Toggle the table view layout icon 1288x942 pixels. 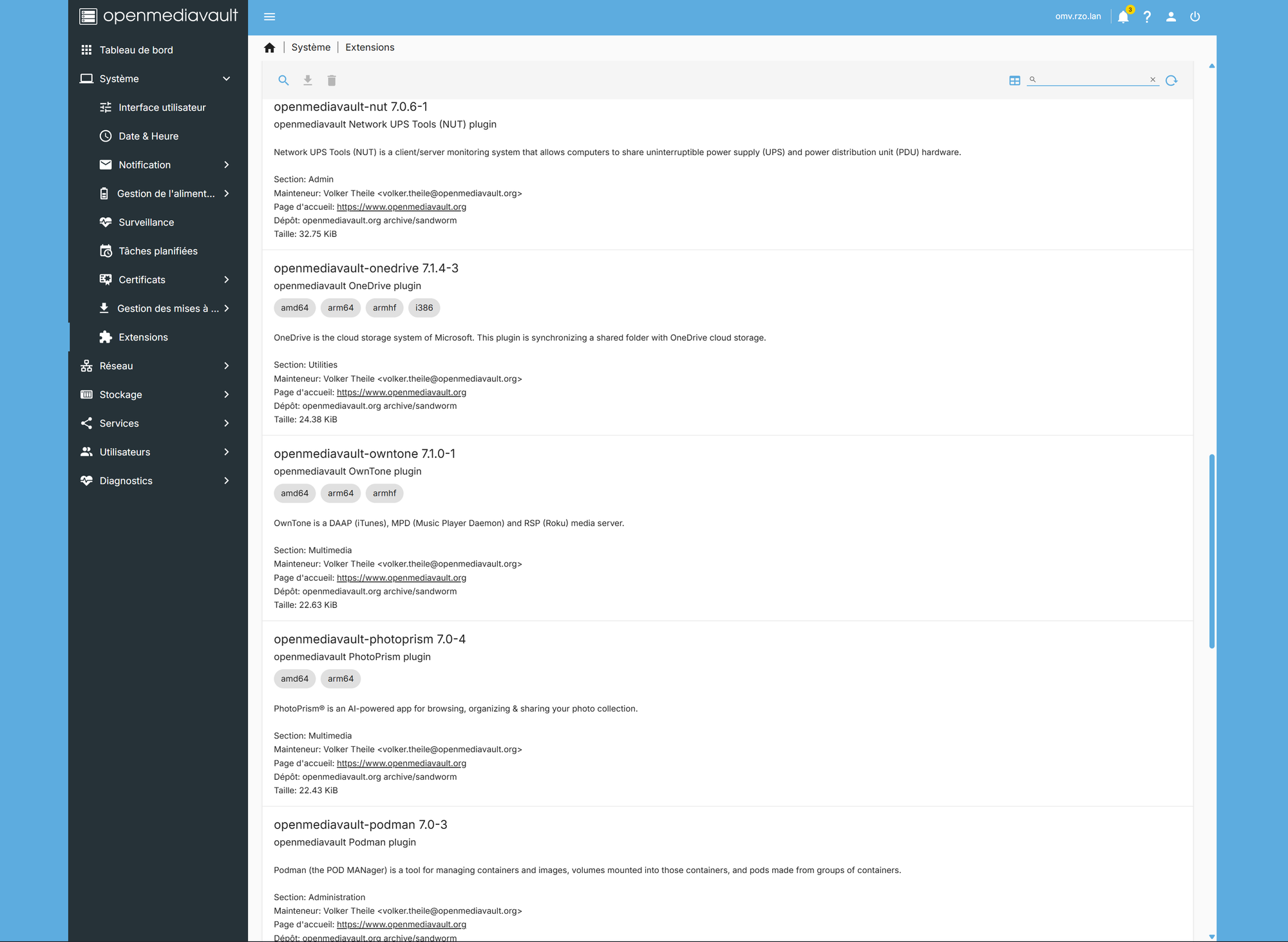coord(1015,80)
